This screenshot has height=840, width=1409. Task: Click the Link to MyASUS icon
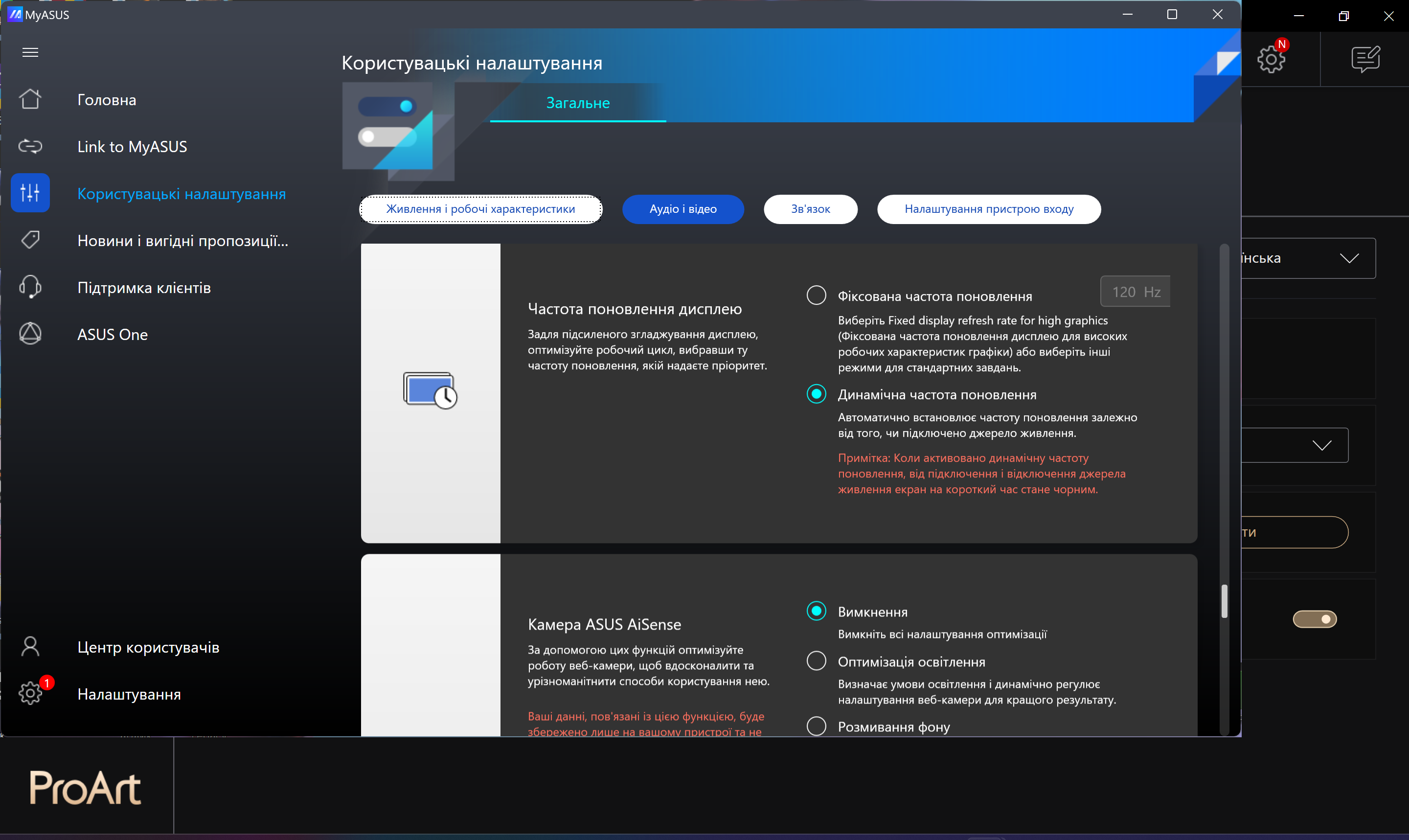(x=30, y=147)
